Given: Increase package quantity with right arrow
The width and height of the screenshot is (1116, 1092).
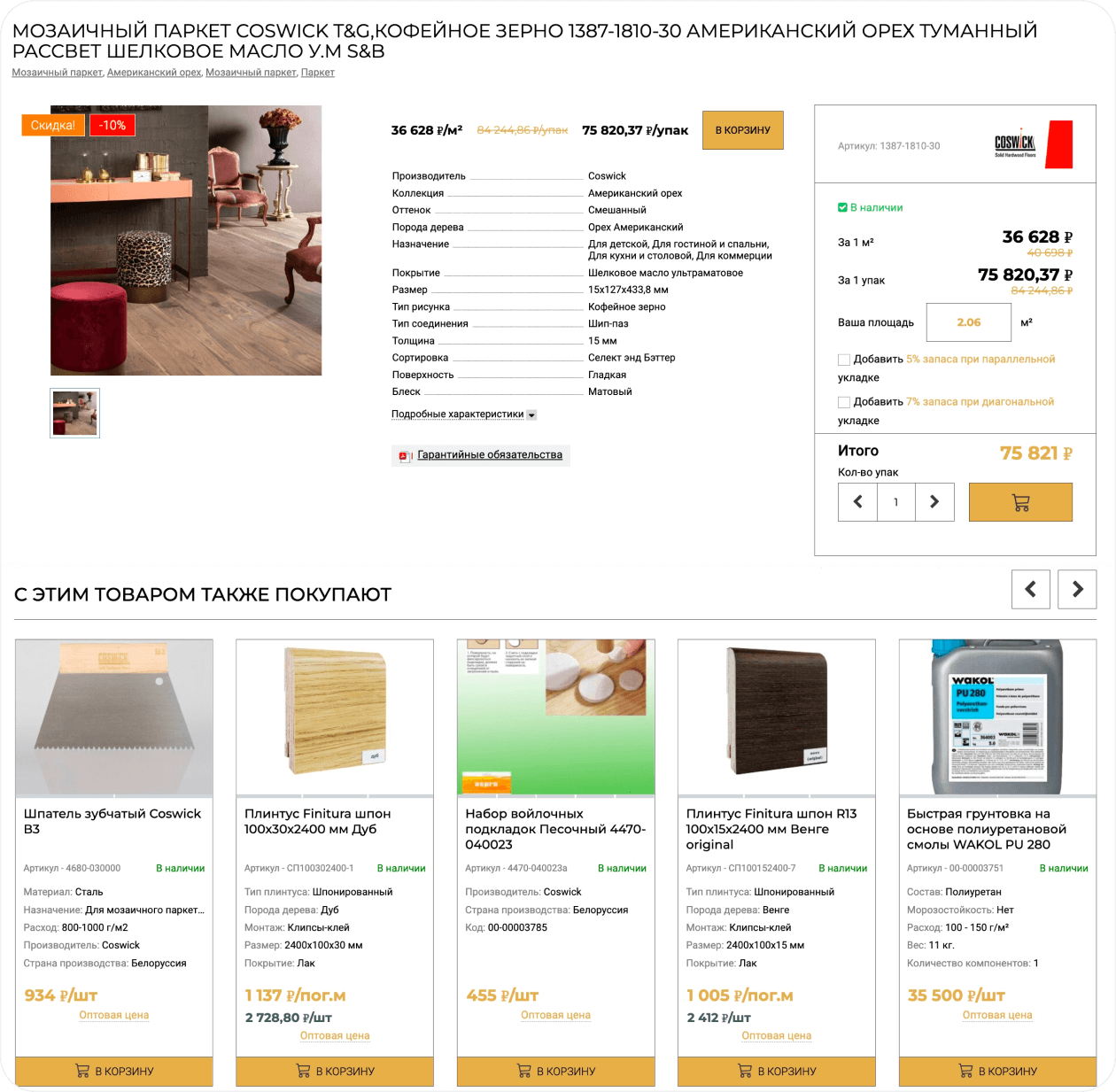Looking at the screenshot, I should (x=934, y=502).
